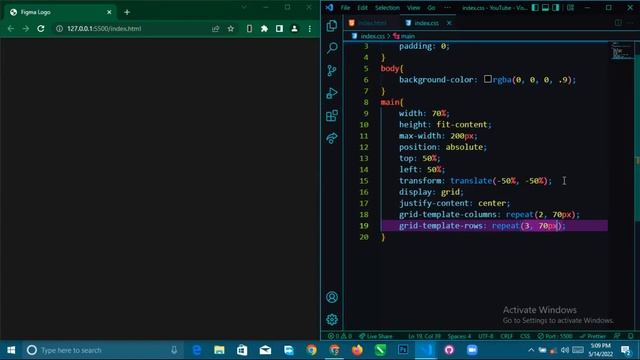The image size is (640, 360).
Task: Expand the overflow menu ellipsis in menu bar
Action: pos(448,8)
